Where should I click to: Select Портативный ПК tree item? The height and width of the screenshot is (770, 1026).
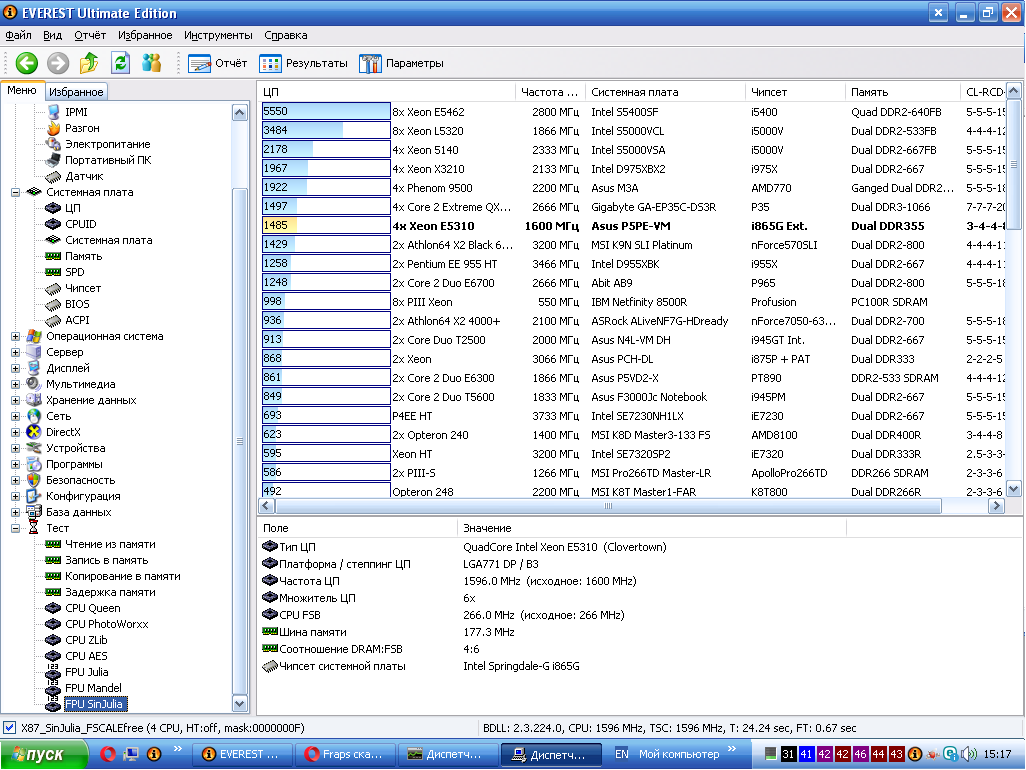coord(108,160)
